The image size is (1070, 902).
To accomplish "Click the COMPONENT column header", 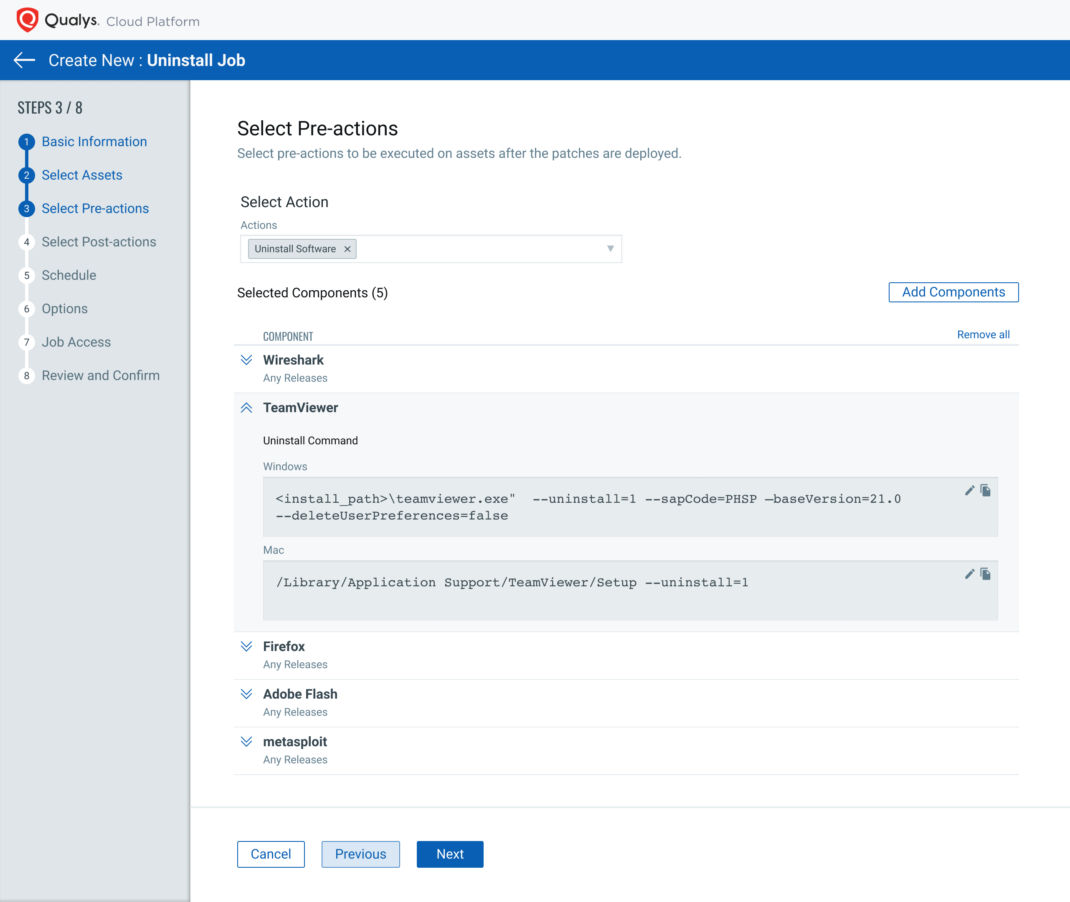I will (x=288, y=336).
